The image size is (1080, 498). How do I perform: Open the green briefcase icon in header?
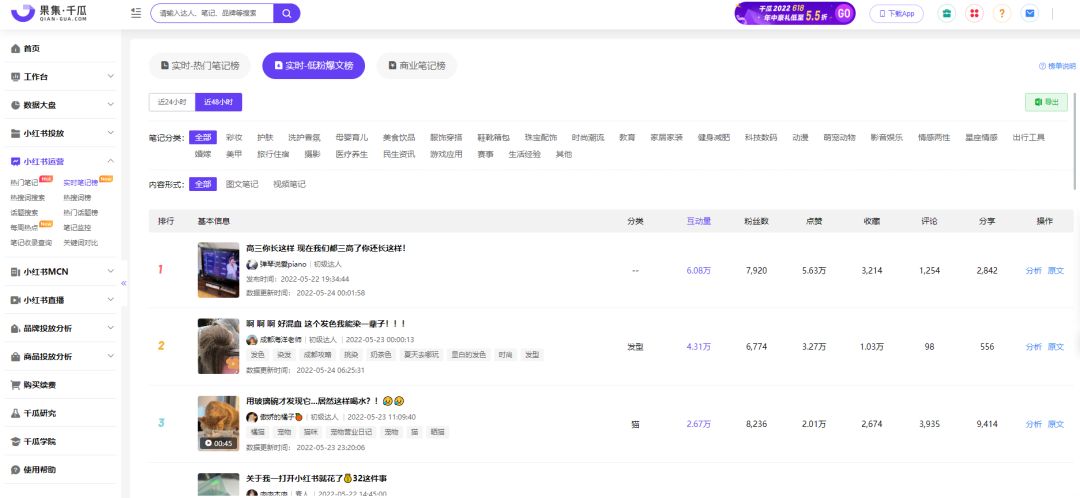pos(947,13)
